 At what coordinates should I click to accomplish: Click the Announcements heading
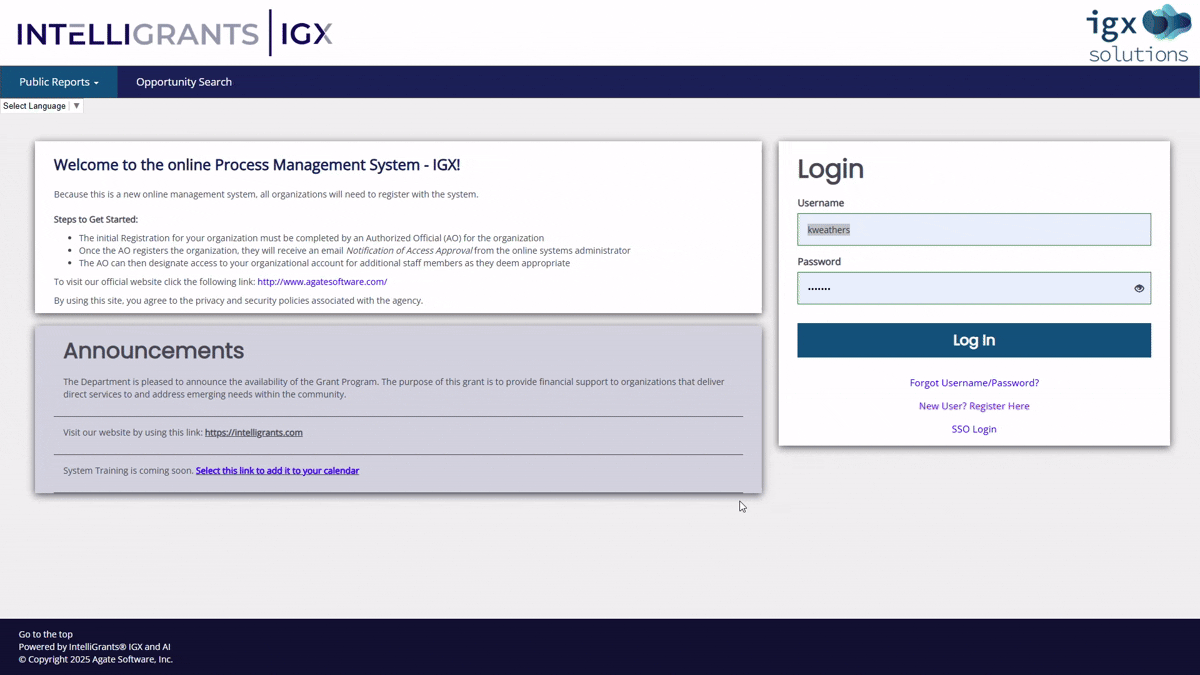pyautogui.click(x=154, y=351)
